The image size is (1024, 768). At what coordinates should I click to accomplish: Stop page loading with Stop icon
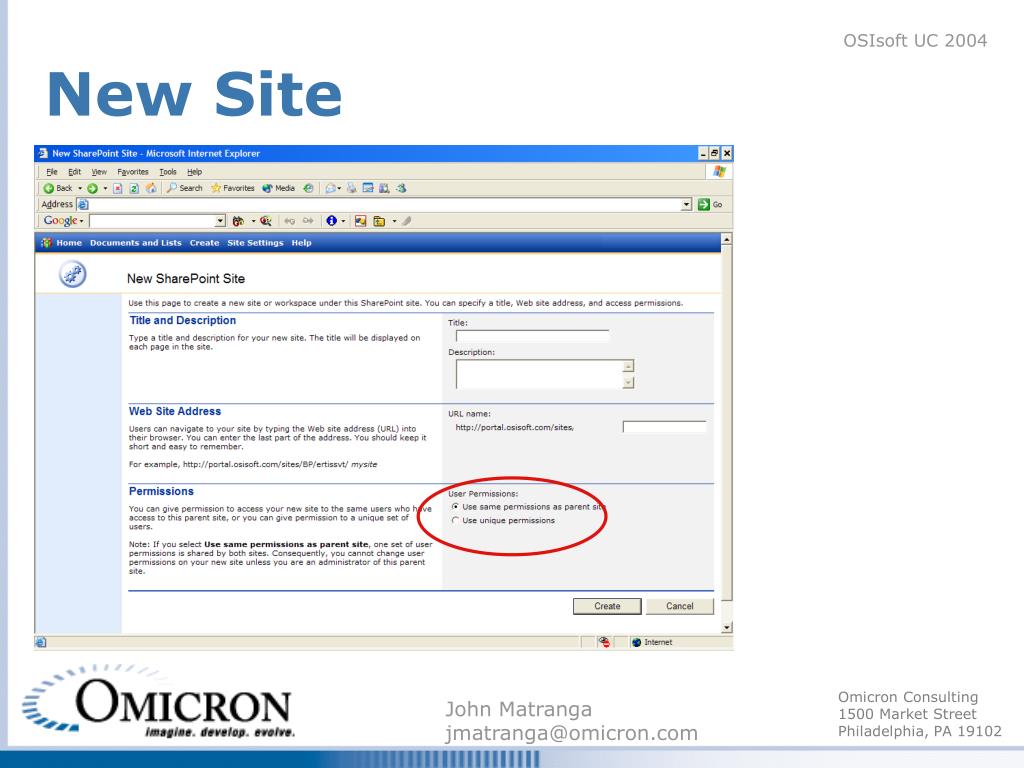(118, 188)
